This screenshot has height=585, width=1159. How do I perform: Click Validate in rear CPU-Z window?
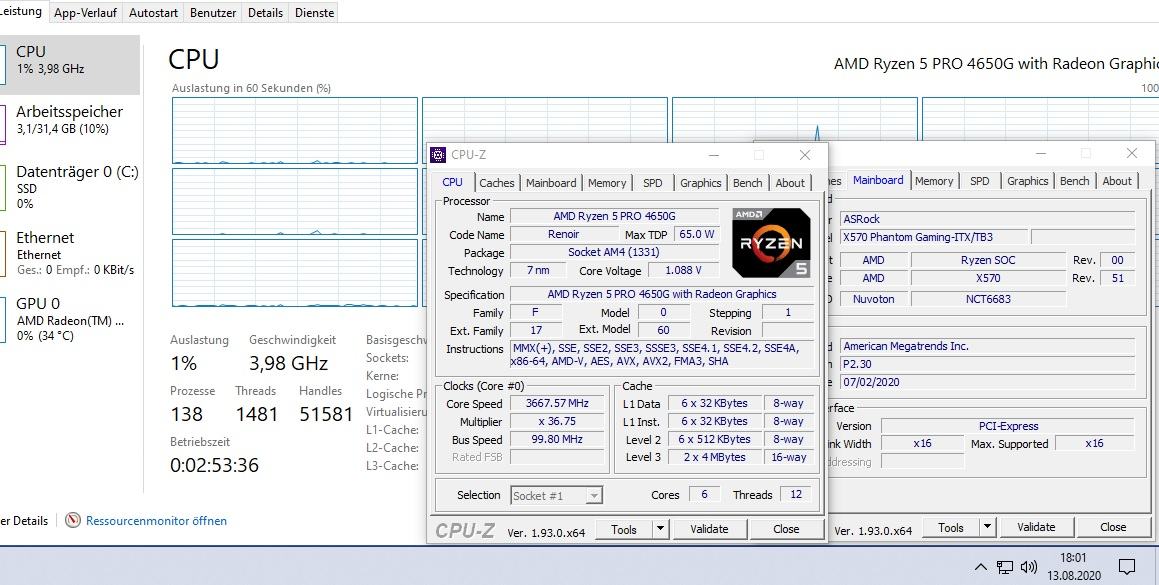(x=1036, y=527)
